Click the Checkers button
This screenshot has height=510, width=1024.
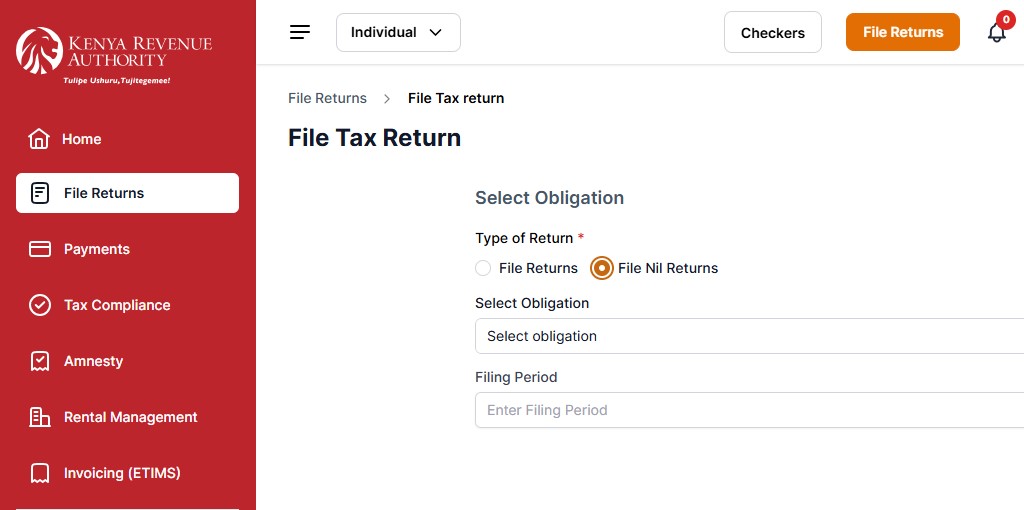pyautogui.click(x=772, y=32)
